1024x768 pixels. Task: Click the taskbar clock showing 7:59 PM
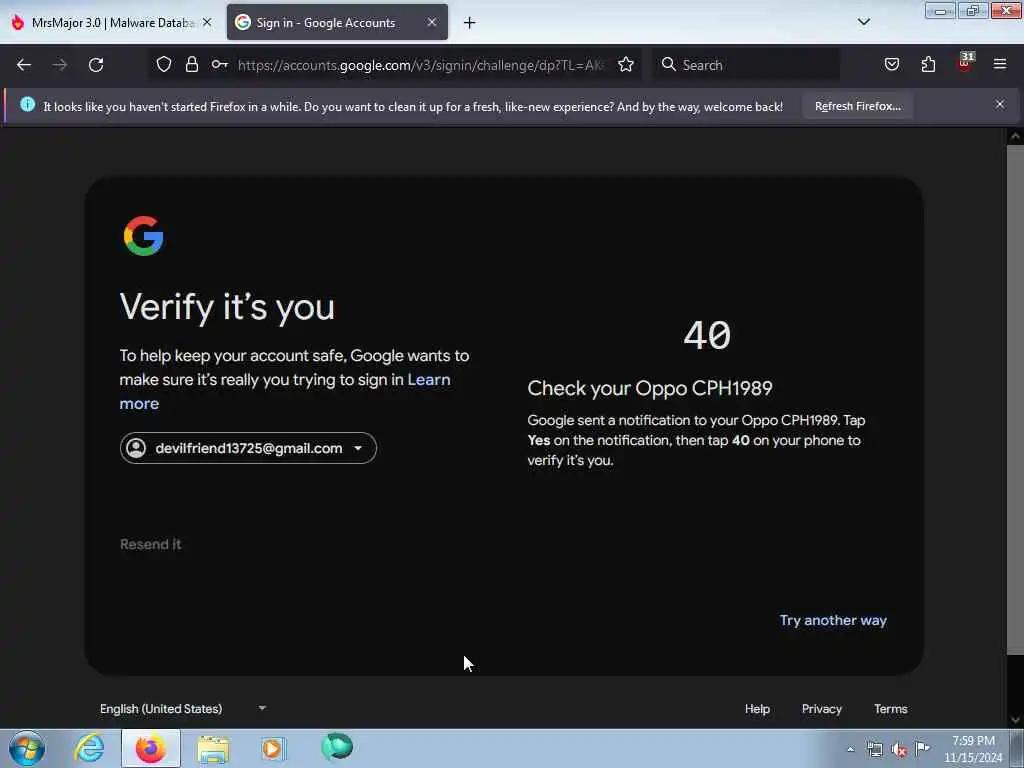tap(973, 750)
